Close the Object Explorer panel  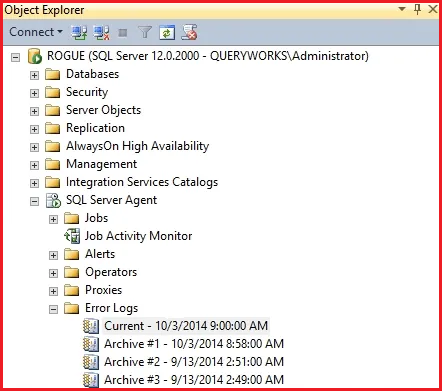pyautogui.click(x=433, y=9)
